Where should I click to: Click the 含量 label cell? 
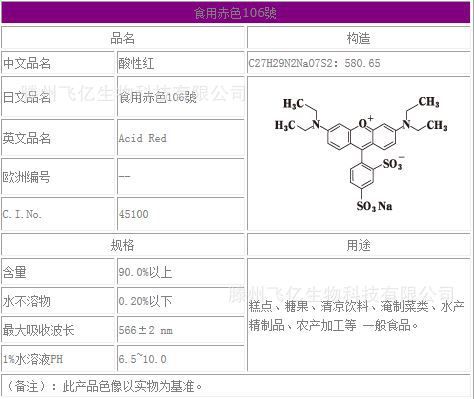click(58, 272)
